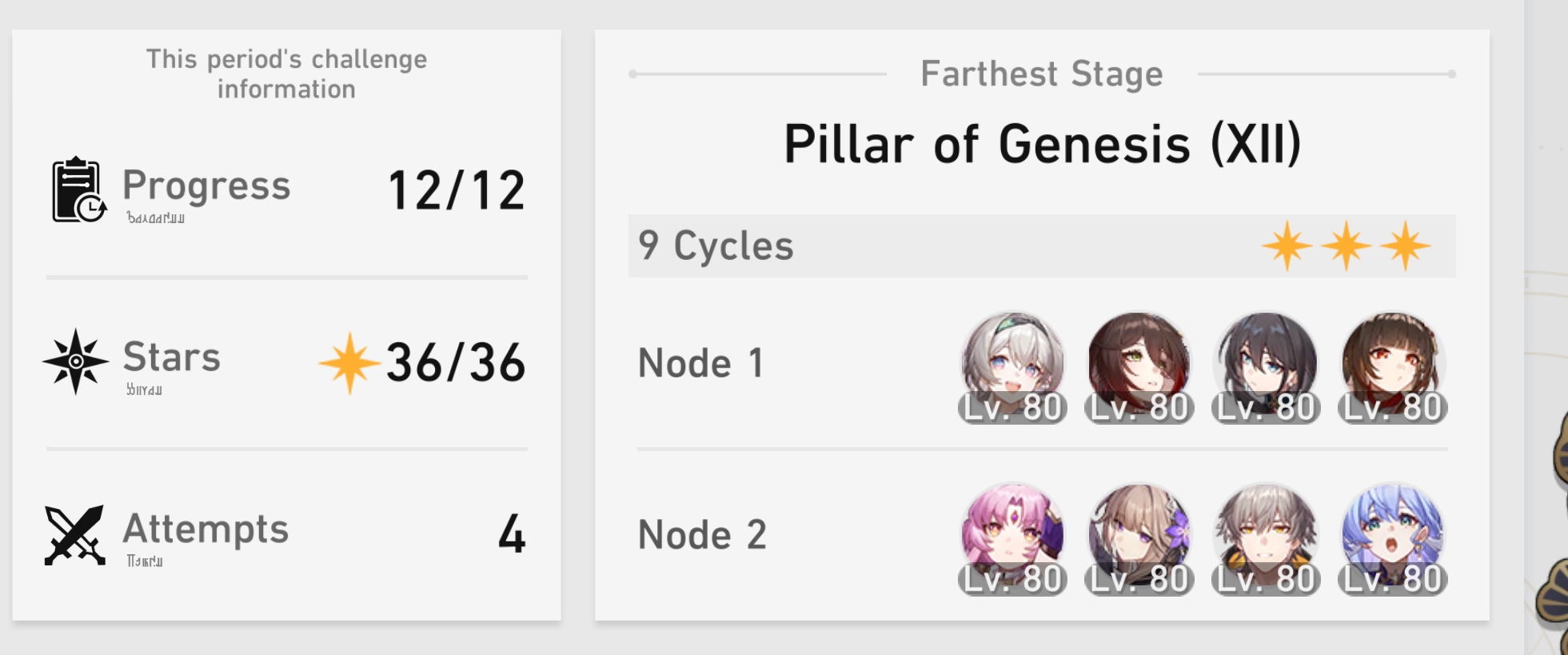1568x655 pixels.
Task: Click the Pillar of Genesis (XII) title
Action: pos(1042,144)
